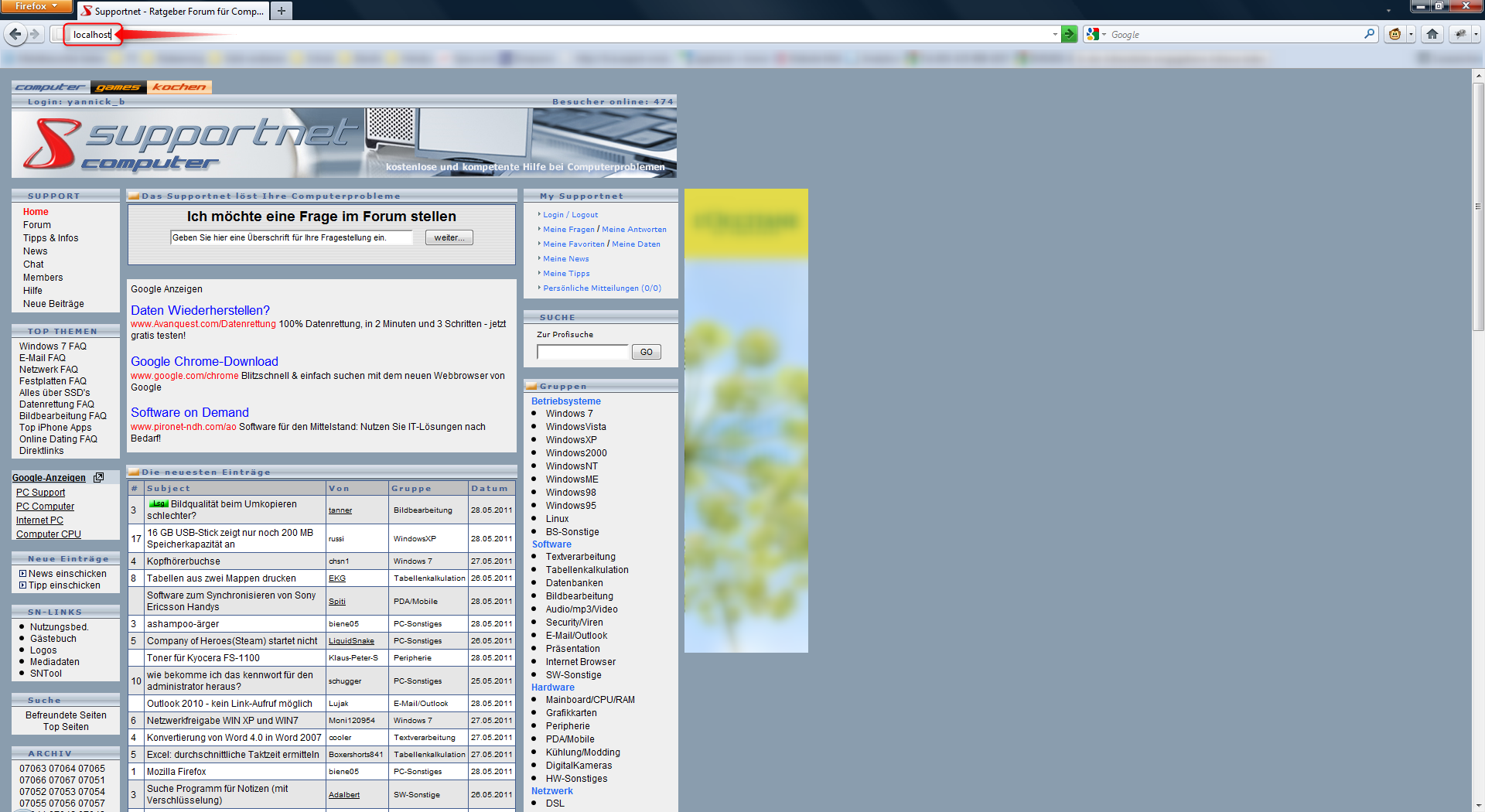Open thread Toner für Kyocera FS-1100
This screenshot has height=812, width=1485.
203,658
